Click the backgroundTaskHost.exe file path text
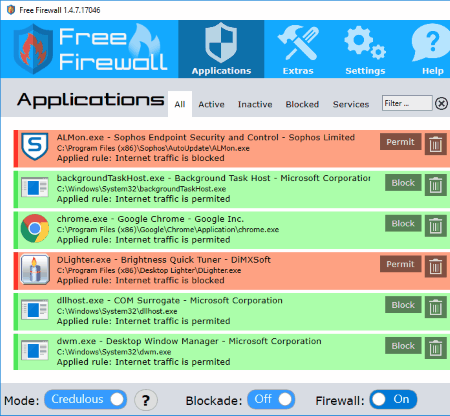 [141, 189]
